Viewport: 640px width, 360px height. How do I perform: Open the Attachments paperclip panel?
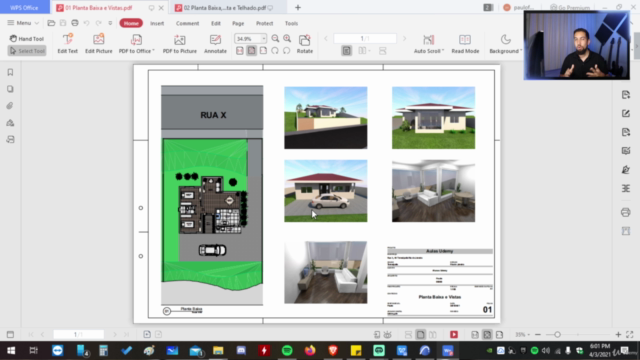point(10,106)
